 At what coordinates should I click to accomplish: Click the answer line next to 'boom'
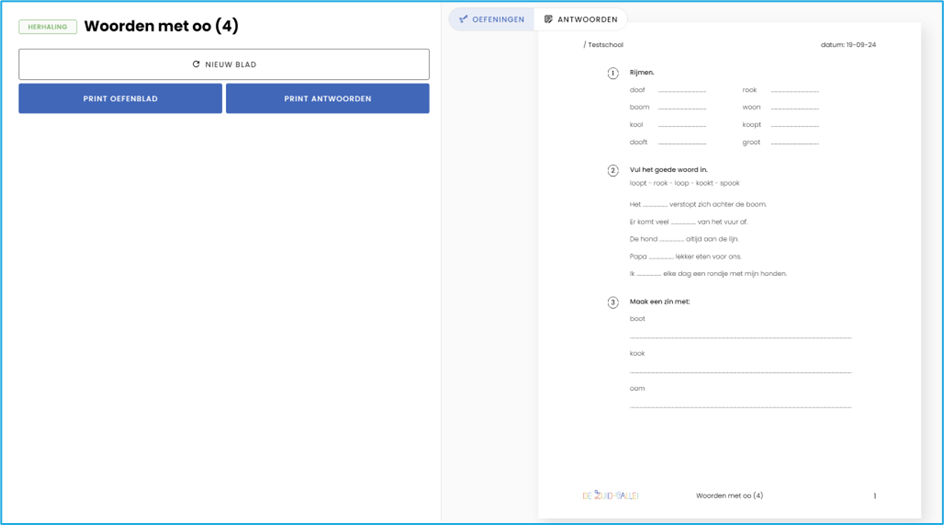[681, 109]
